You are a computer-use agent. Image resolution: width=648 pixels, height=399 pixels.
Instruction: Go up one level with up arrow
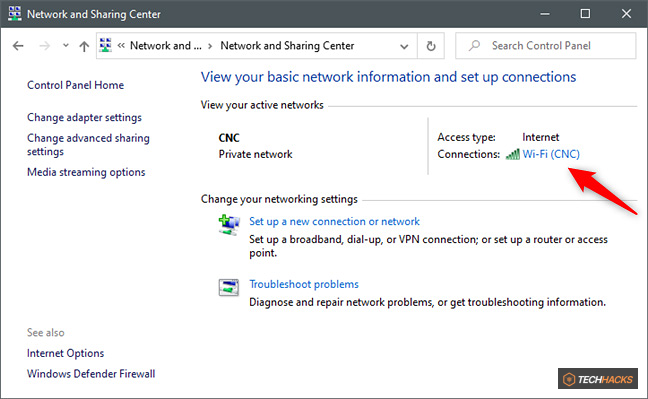click(x=84, y=46)
